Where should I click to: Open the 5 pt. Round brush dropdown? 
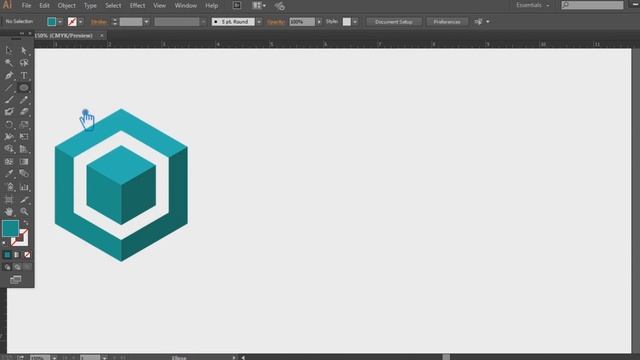(259, 22)
